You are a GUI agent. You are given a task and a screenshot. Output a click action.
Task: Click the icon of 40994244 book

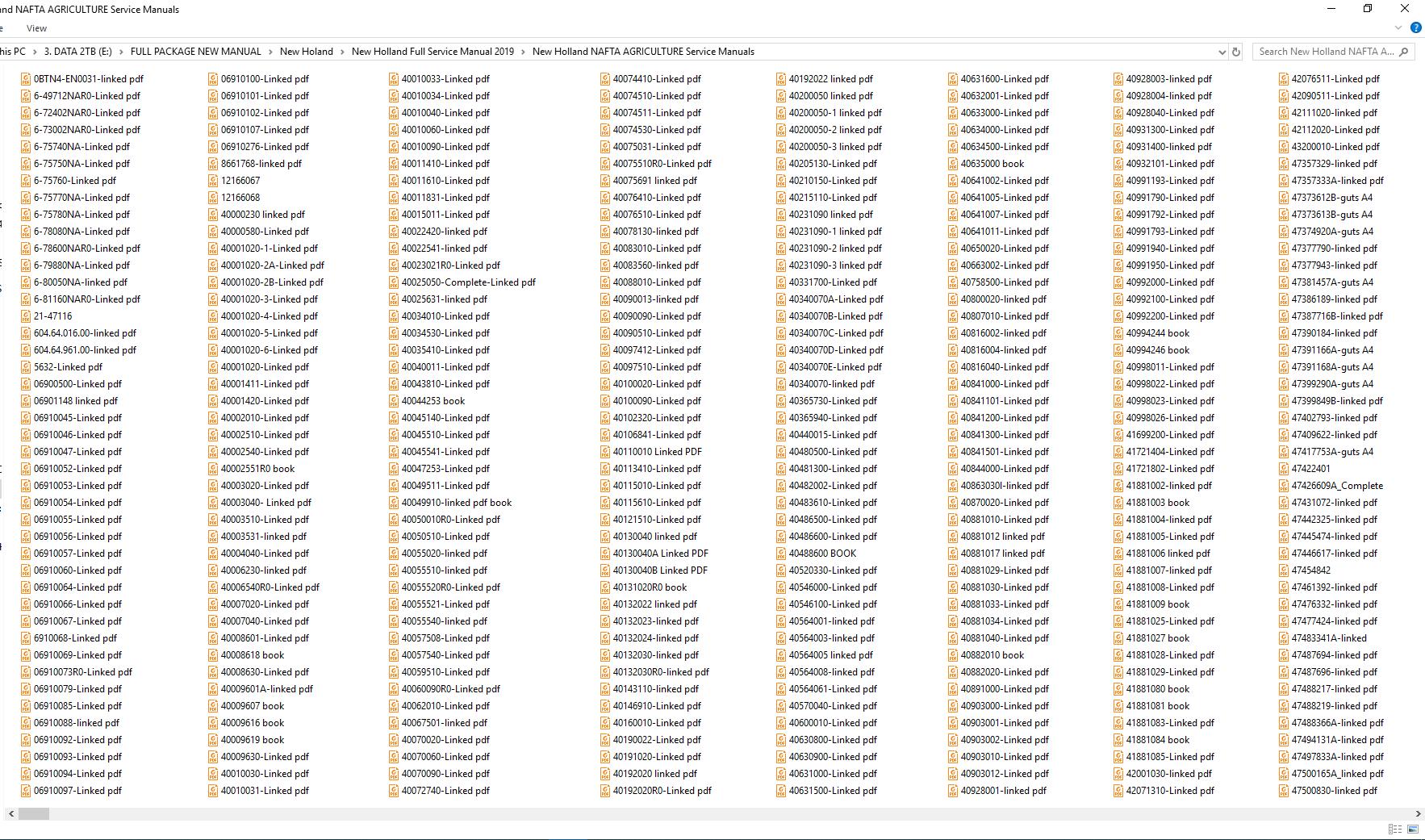pyautogui.click(x=1118, y=333)
